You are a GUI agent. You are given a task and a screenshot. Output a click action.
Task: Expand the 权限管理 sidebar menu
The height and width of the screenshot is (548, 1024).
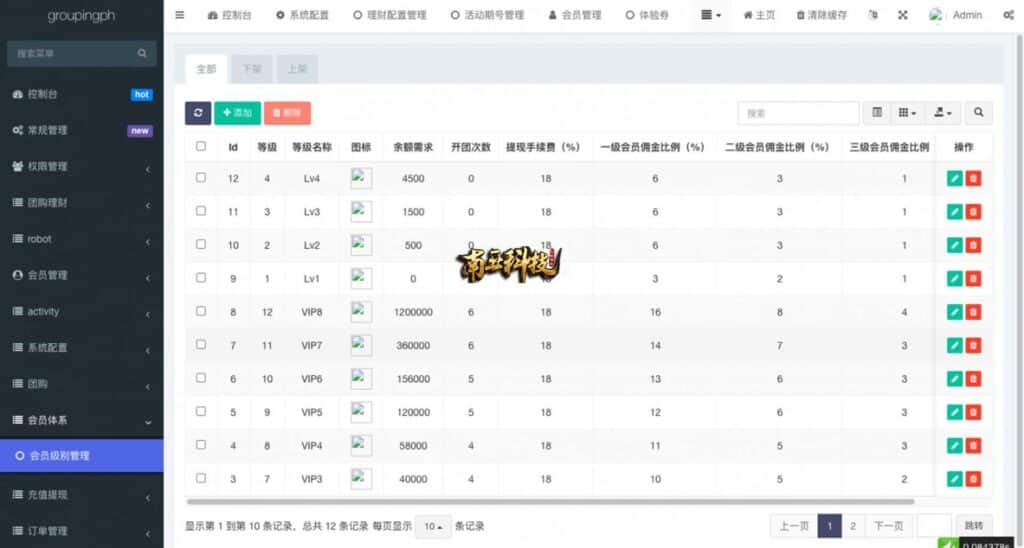(x=80, y=166)
